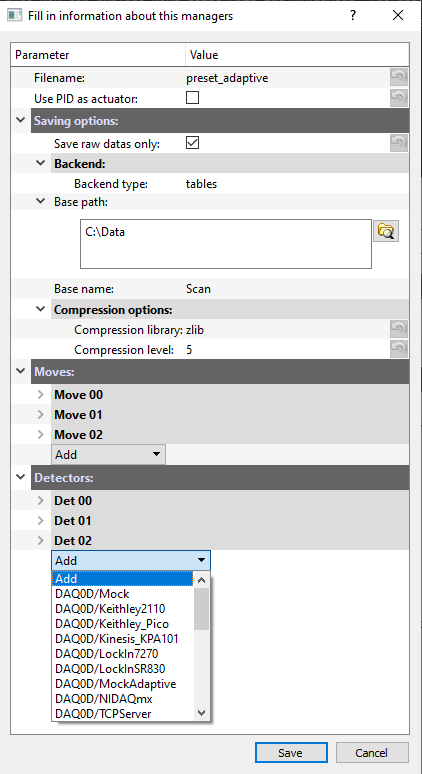The image size is (422, 774).
Task: Expand Move 02
Action: [41, 434]
